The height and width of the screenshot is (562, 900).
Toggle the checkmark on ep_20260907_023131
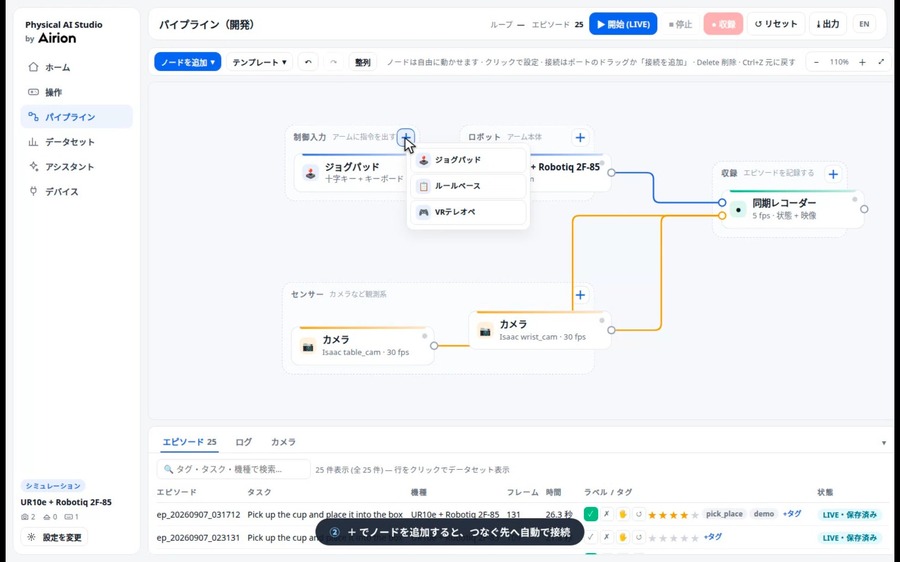(591, 537)
